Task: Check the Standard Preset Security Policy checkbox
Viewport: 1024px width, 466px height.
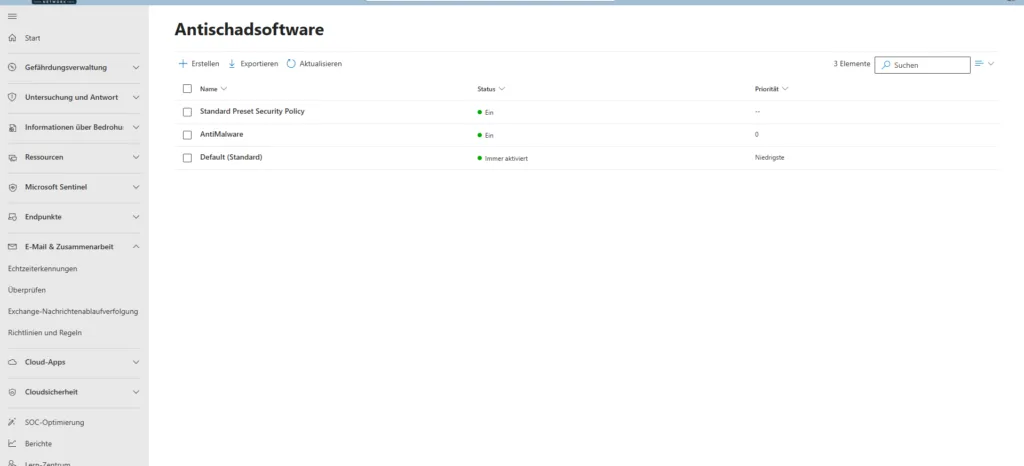Action: point(187,111)
